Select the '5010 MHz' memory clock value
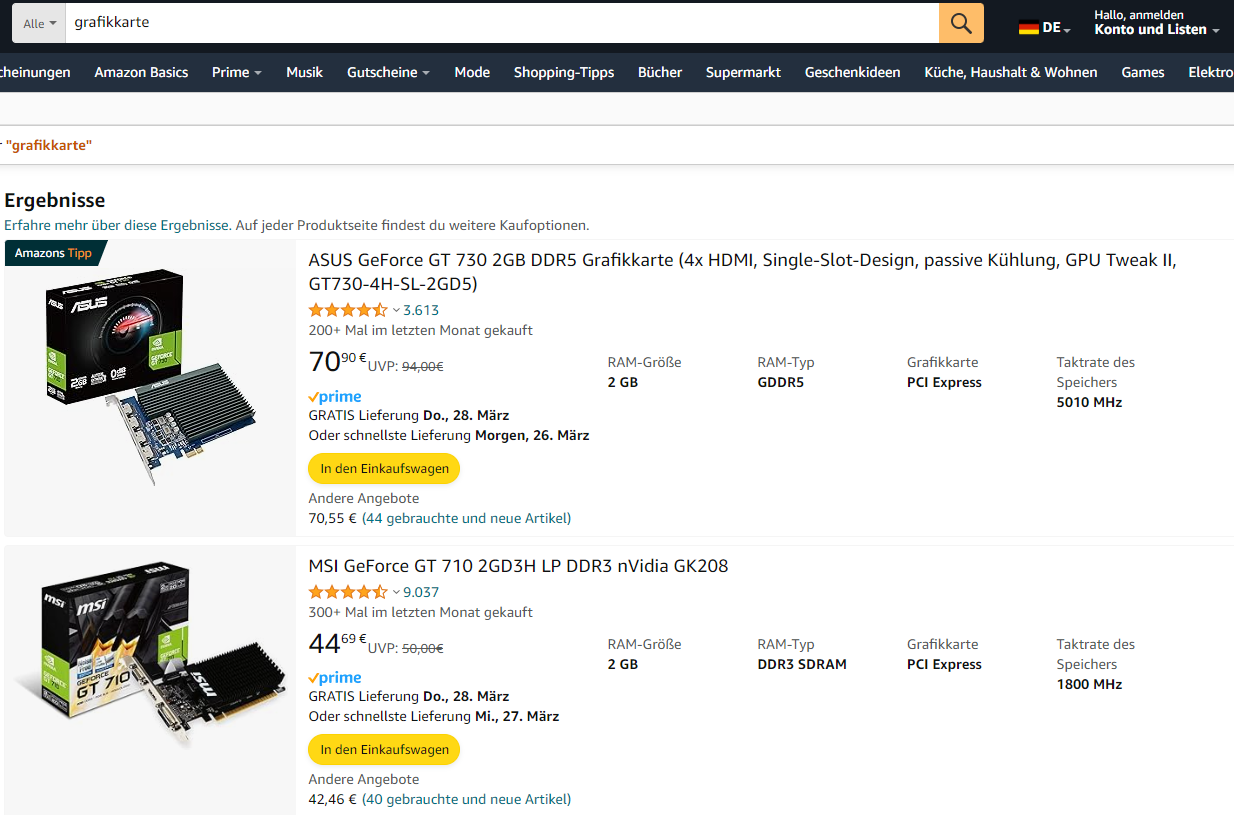This screenshot has height=815, width=1234. [1089, 402]
